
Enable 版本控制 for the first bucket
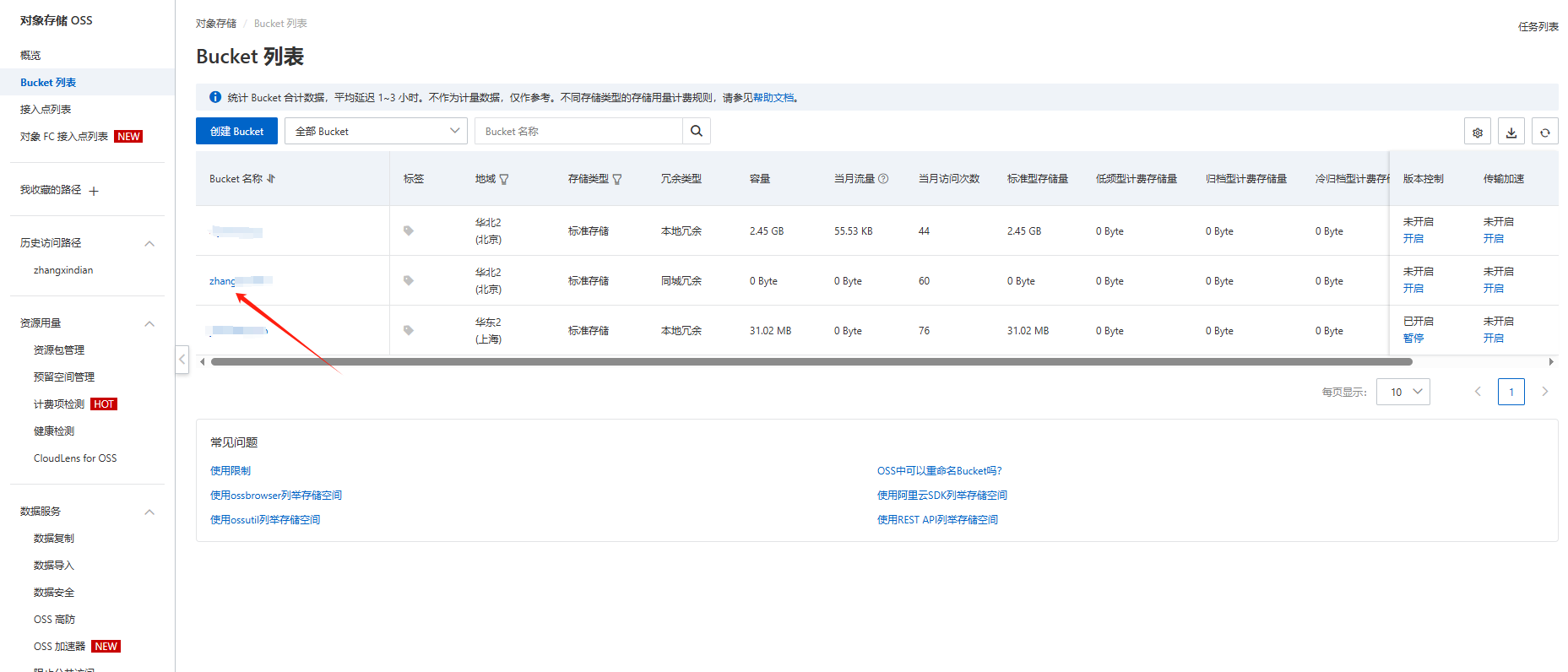click(x=1413, y=239)
